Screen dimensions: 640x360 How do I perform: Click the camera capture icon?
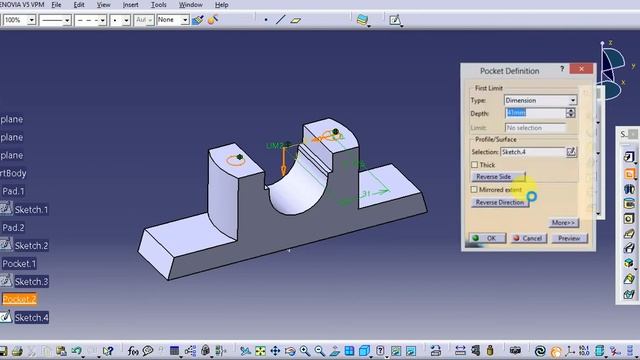pyautogui.click(x=515, y=351)
